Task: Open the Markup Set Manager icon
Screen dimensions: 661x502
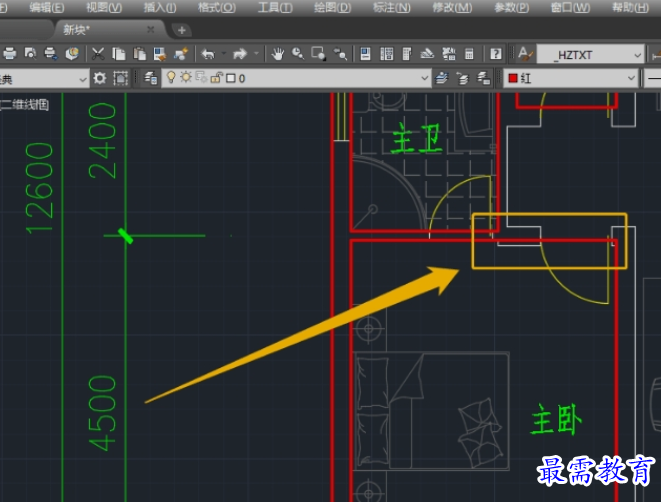Action: point(449,54)
